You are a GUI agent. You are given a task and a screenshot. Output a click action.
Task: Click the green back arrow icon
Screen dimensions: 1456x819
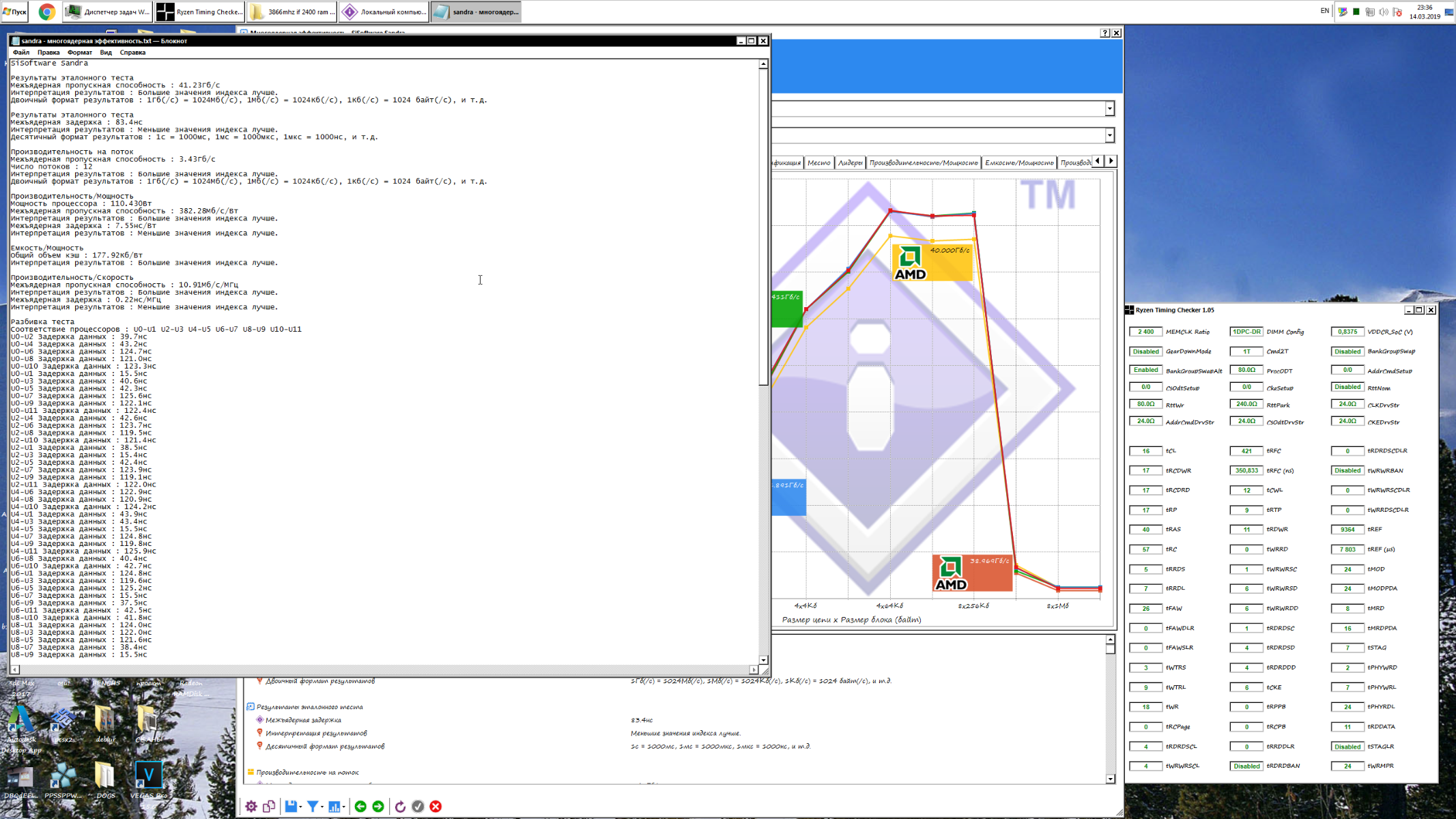coord(360,806)
